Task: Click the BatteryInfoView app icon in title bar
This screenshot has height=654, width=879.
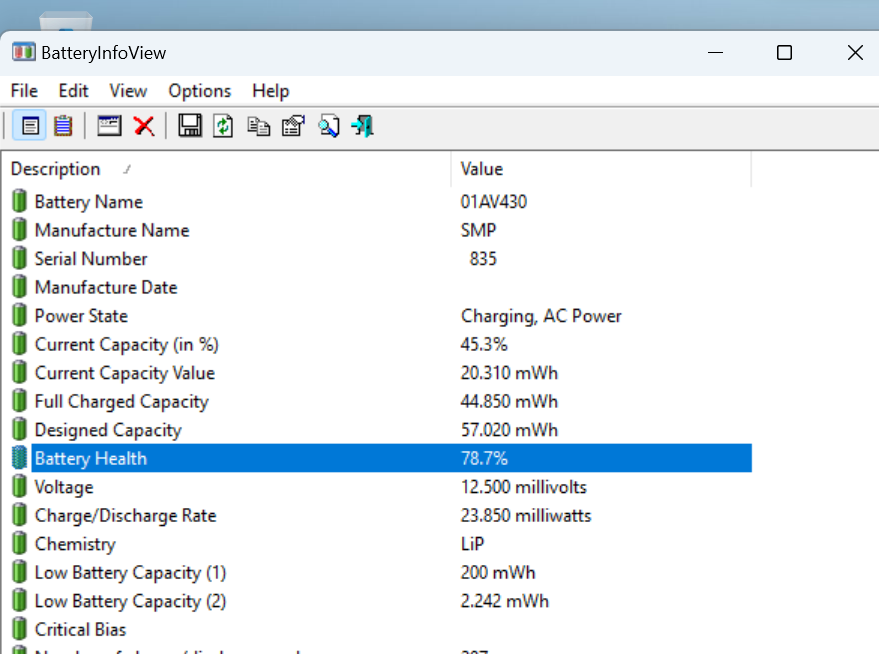Action: 24,53
